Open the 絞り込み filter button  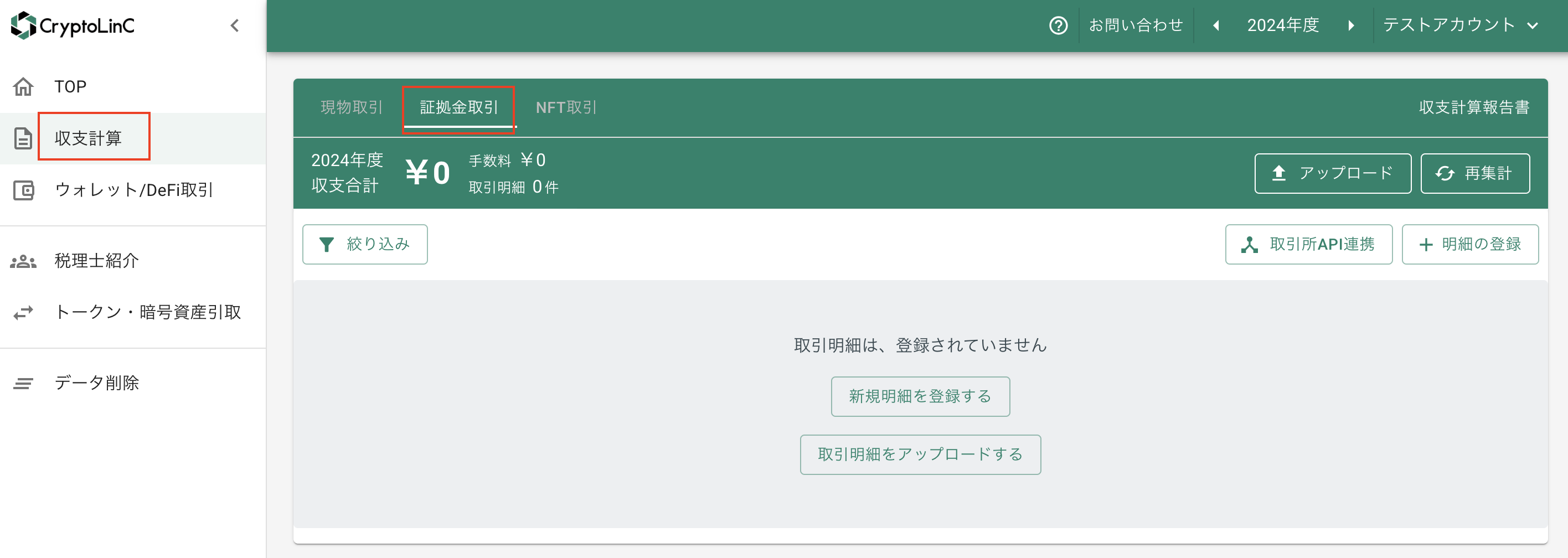coord(365,244)
